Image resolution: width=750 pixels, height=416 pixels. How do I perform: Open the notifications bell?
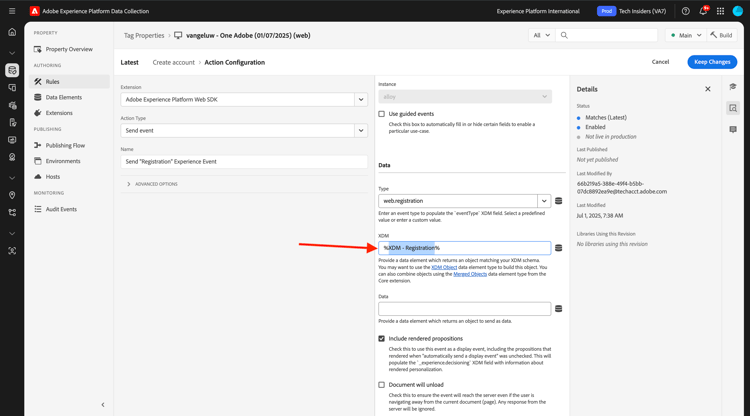pos(703,11)
